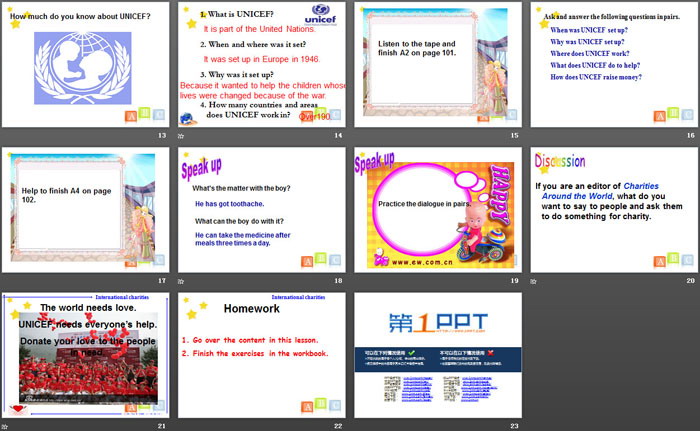Viewport: 700px width, 431px height.
Task: Click orange A block on slide 16
Action: (660, 117)
